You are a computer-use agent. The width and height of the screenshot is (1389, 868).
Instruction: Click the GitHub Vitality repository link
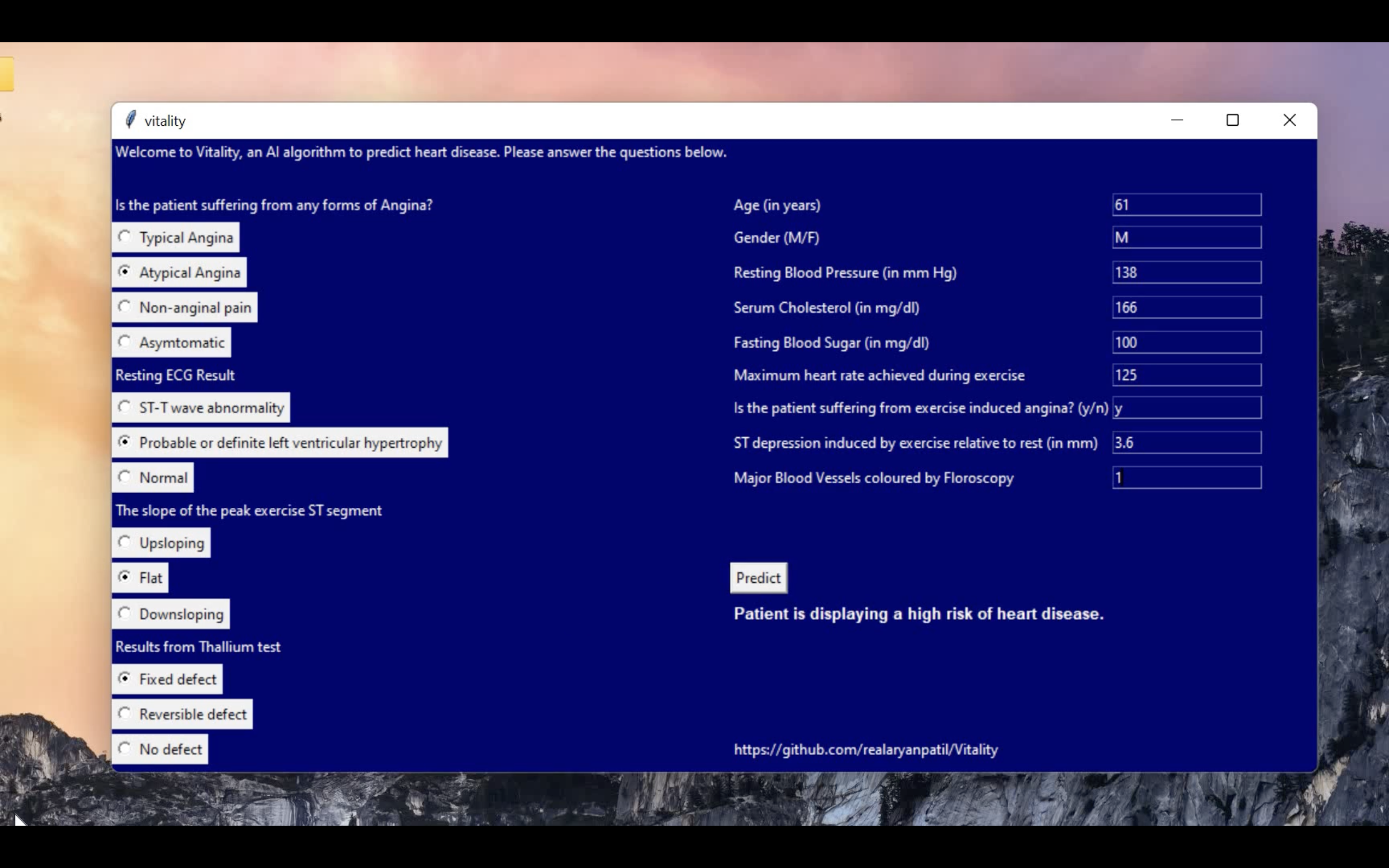click(x=865, y=749)
